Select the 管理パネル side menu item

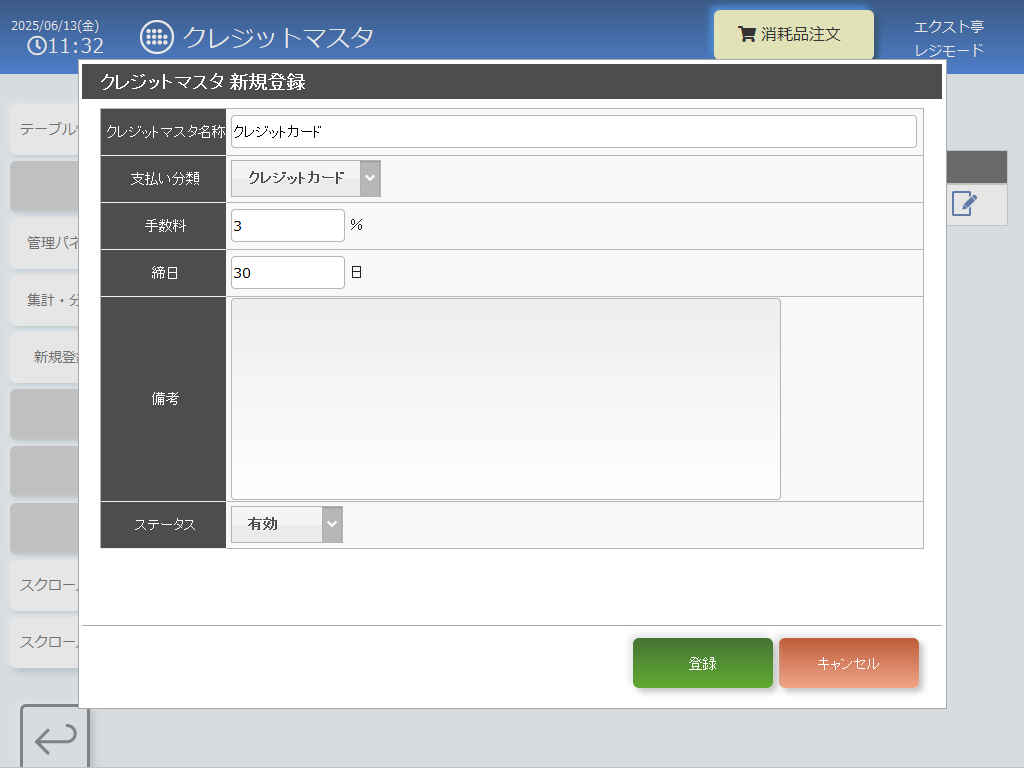pyautogui.click(x=45, y=243)
